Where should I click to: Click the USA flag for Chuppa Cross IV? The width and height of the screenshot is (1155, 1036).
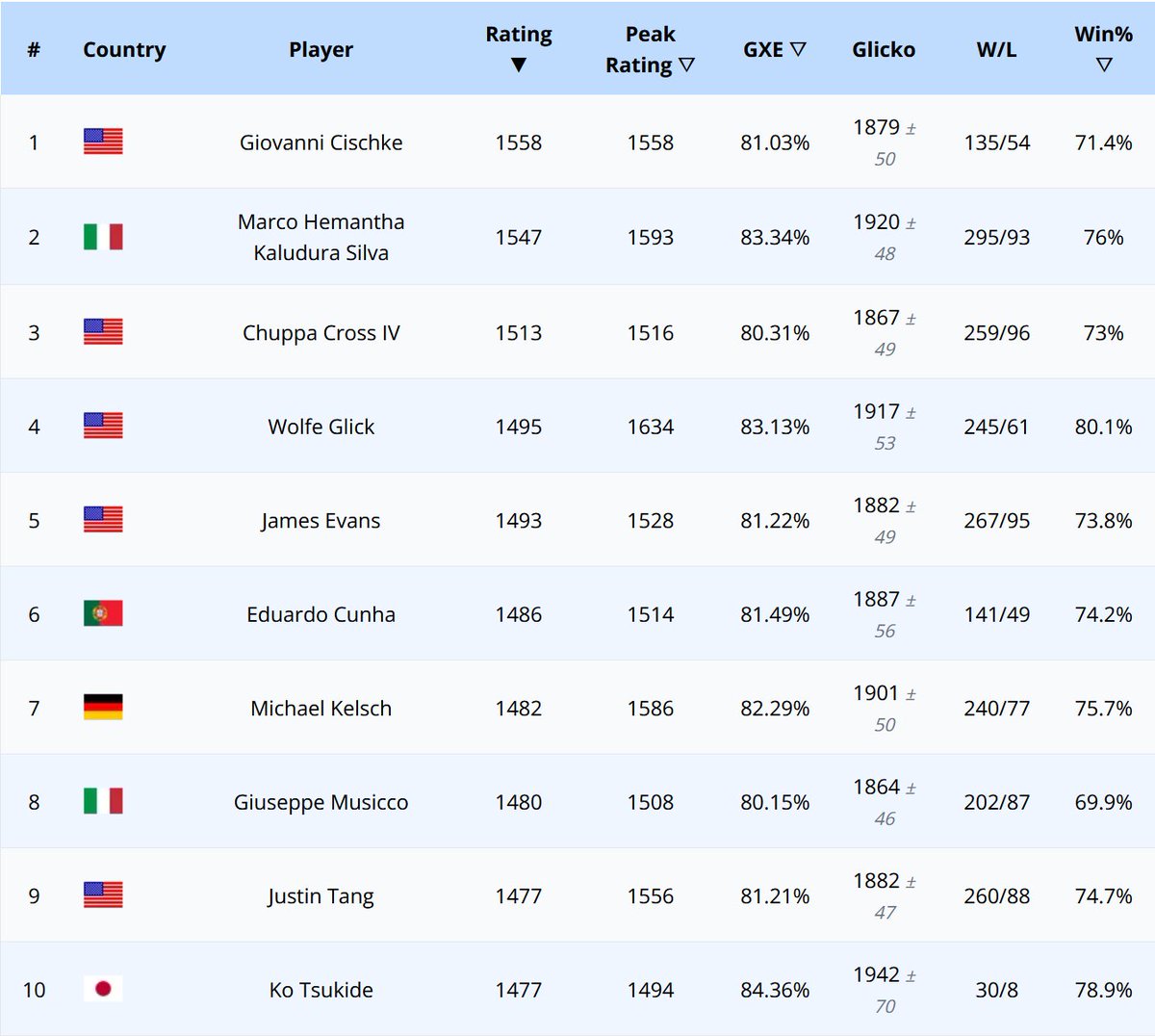[103, 331]
